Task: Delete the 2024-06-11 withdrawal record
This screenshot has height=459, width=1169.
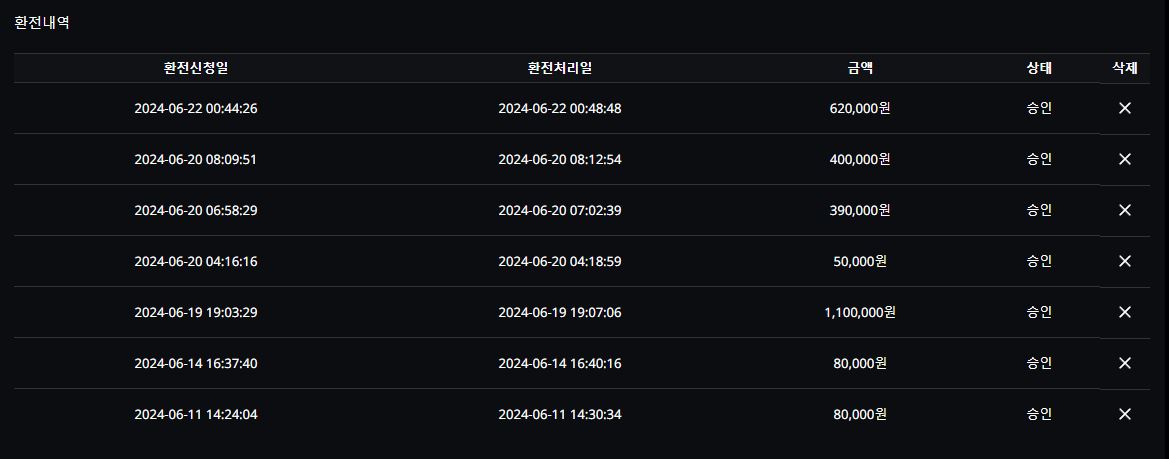Action: coord(1124,414)
